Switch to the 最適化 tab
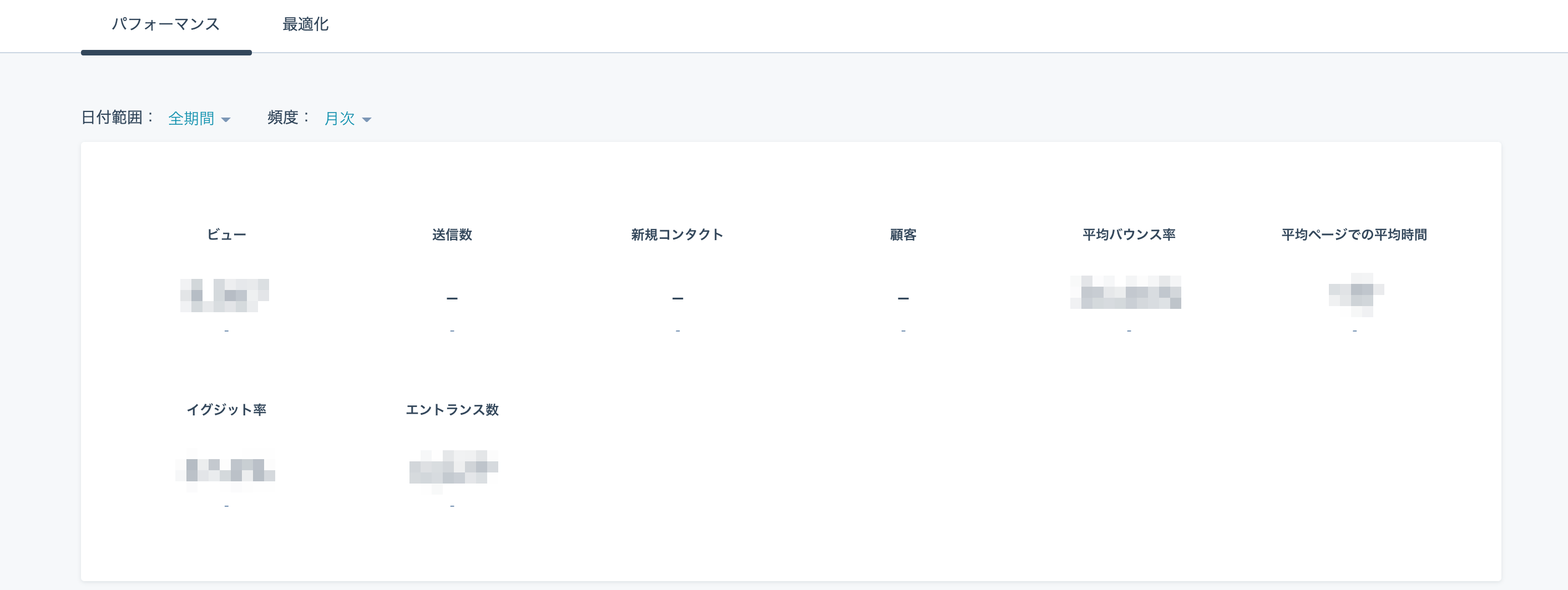This screenshot has width=1568, height=590. click(x=305, y=24)
